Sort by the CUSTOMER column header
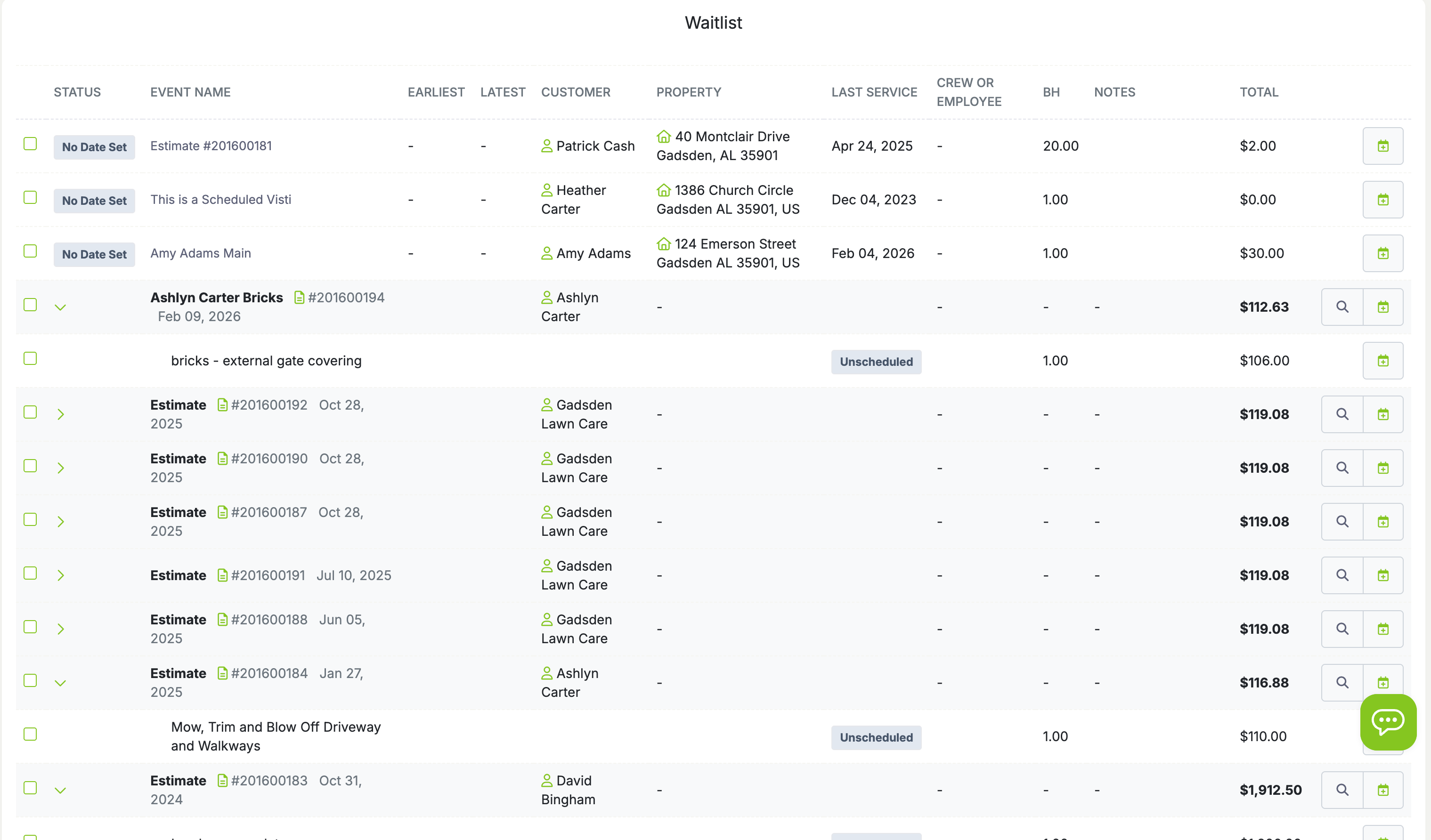The height and width of the screenshot is (840, 1431). (x=576, y=91)
